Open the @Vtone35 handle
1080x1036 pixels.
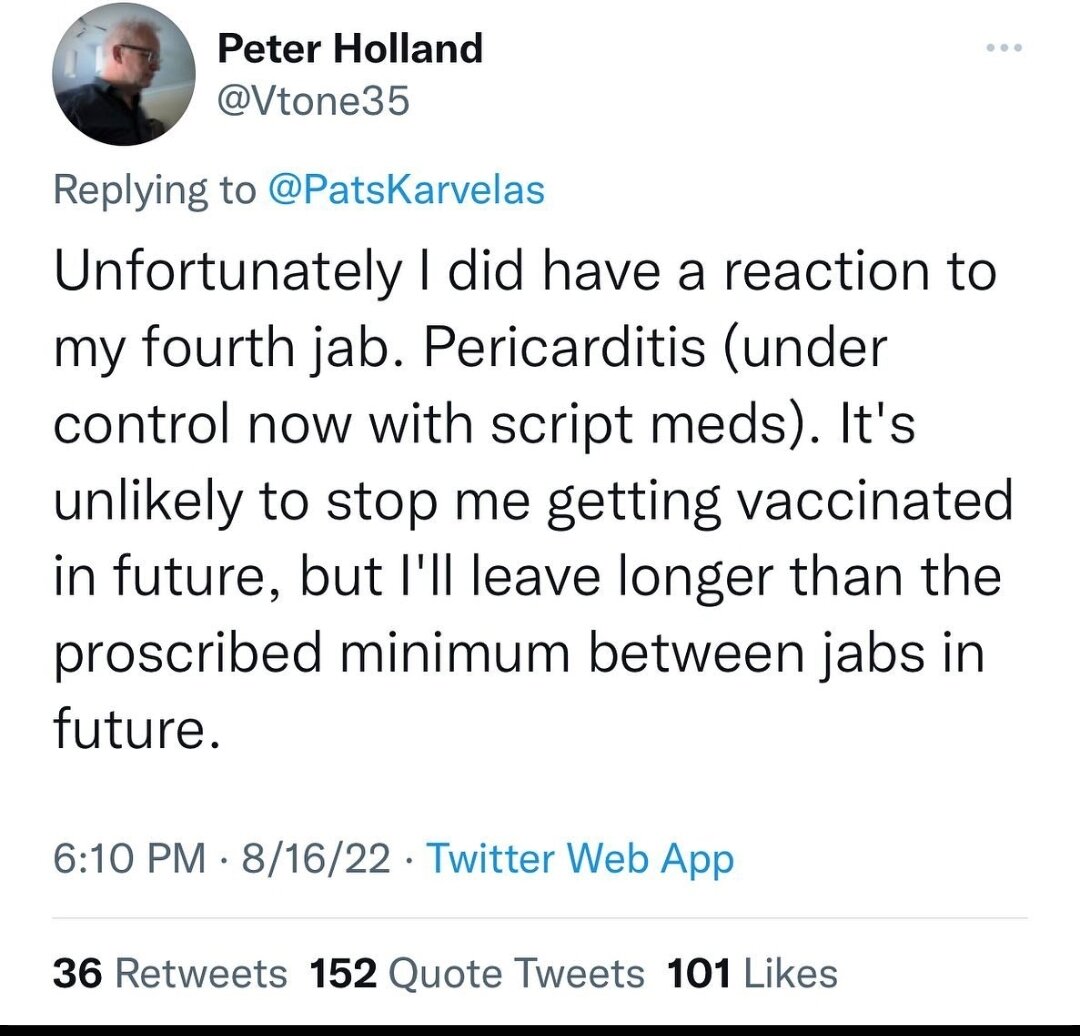tap(313, 101)
